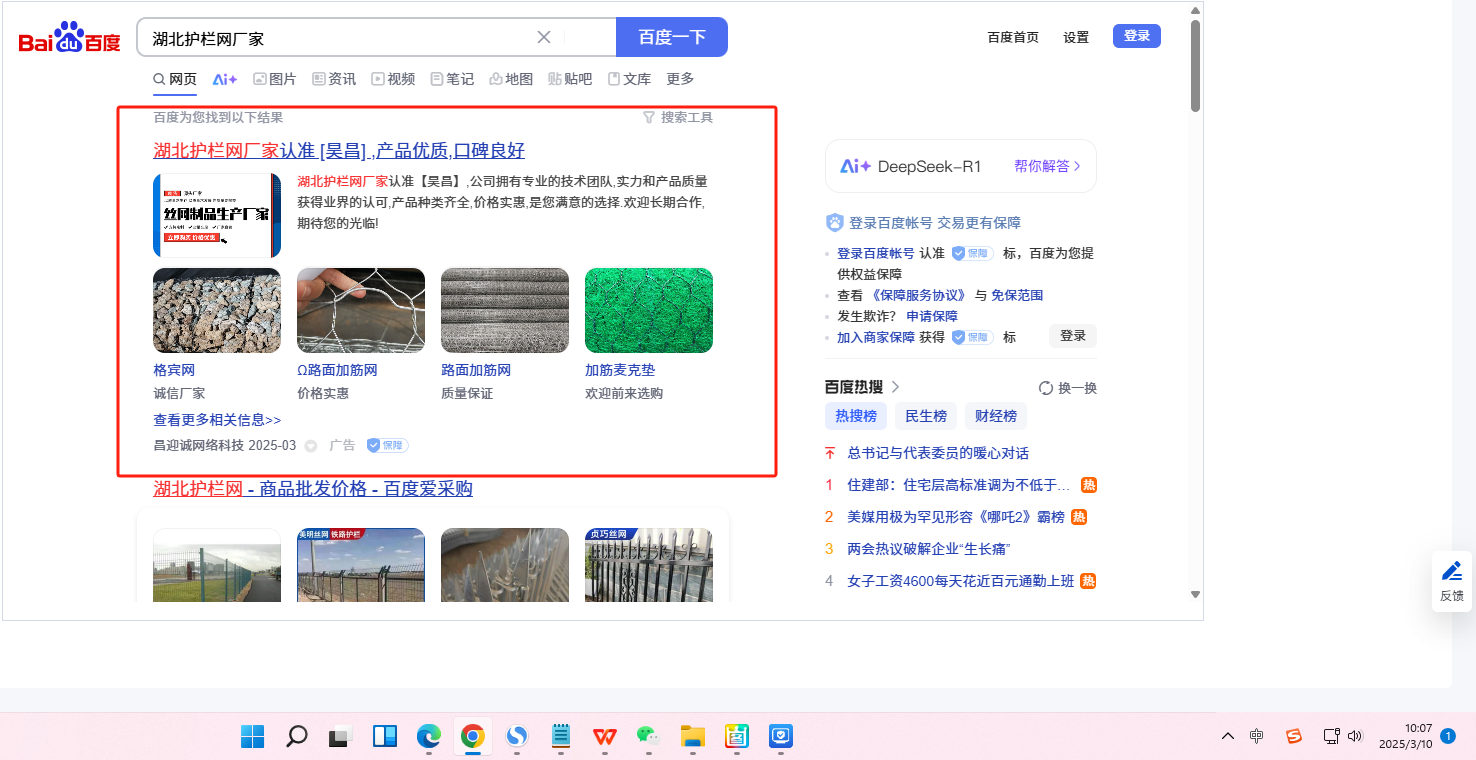Open the 反馈 feedback pencil icon

coord(1451,572)
